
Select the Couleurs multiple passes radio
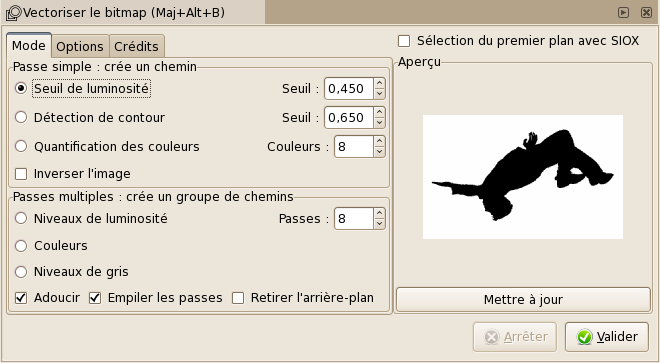pyautogui.click(x=21, y=246)
